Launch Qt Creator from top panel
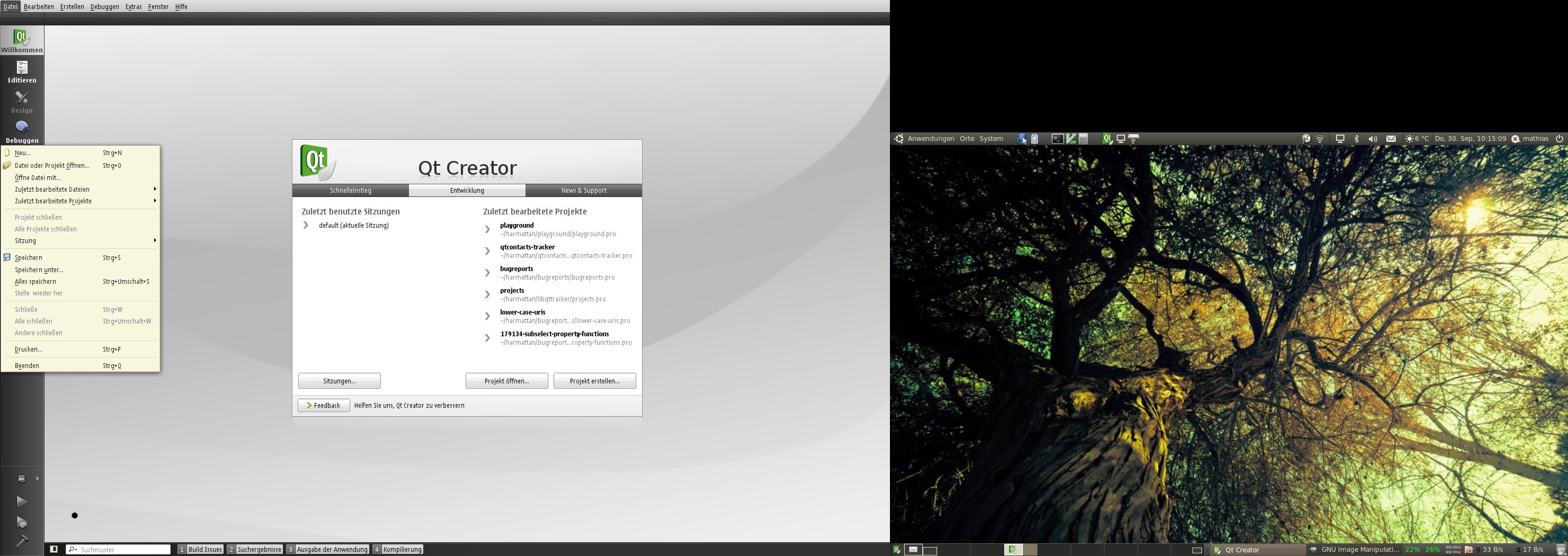This screenshot has height=556, width=1568. click(1107, 139)
